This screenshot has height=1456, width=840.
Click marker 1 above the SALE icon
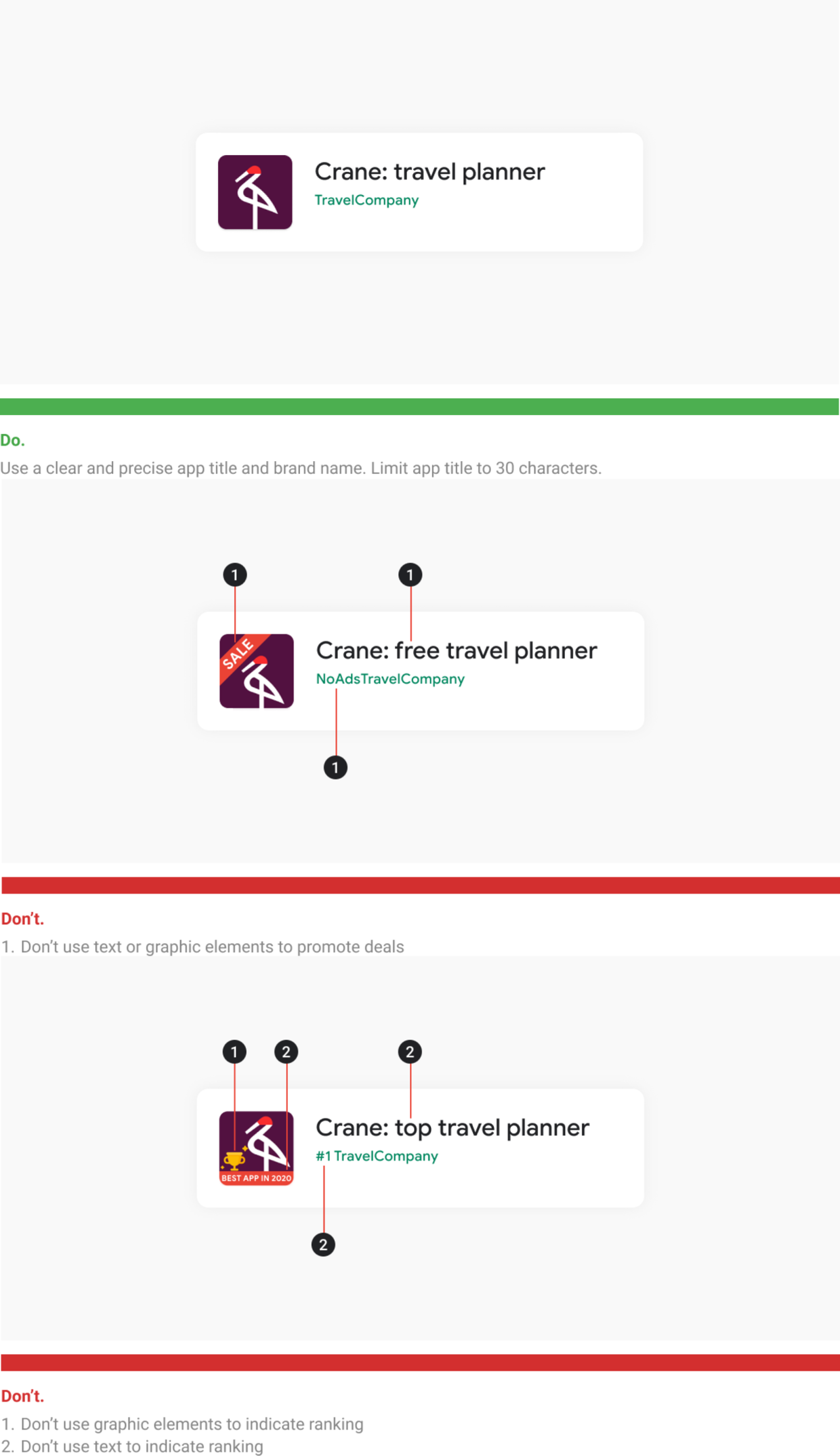pos(235,575)
